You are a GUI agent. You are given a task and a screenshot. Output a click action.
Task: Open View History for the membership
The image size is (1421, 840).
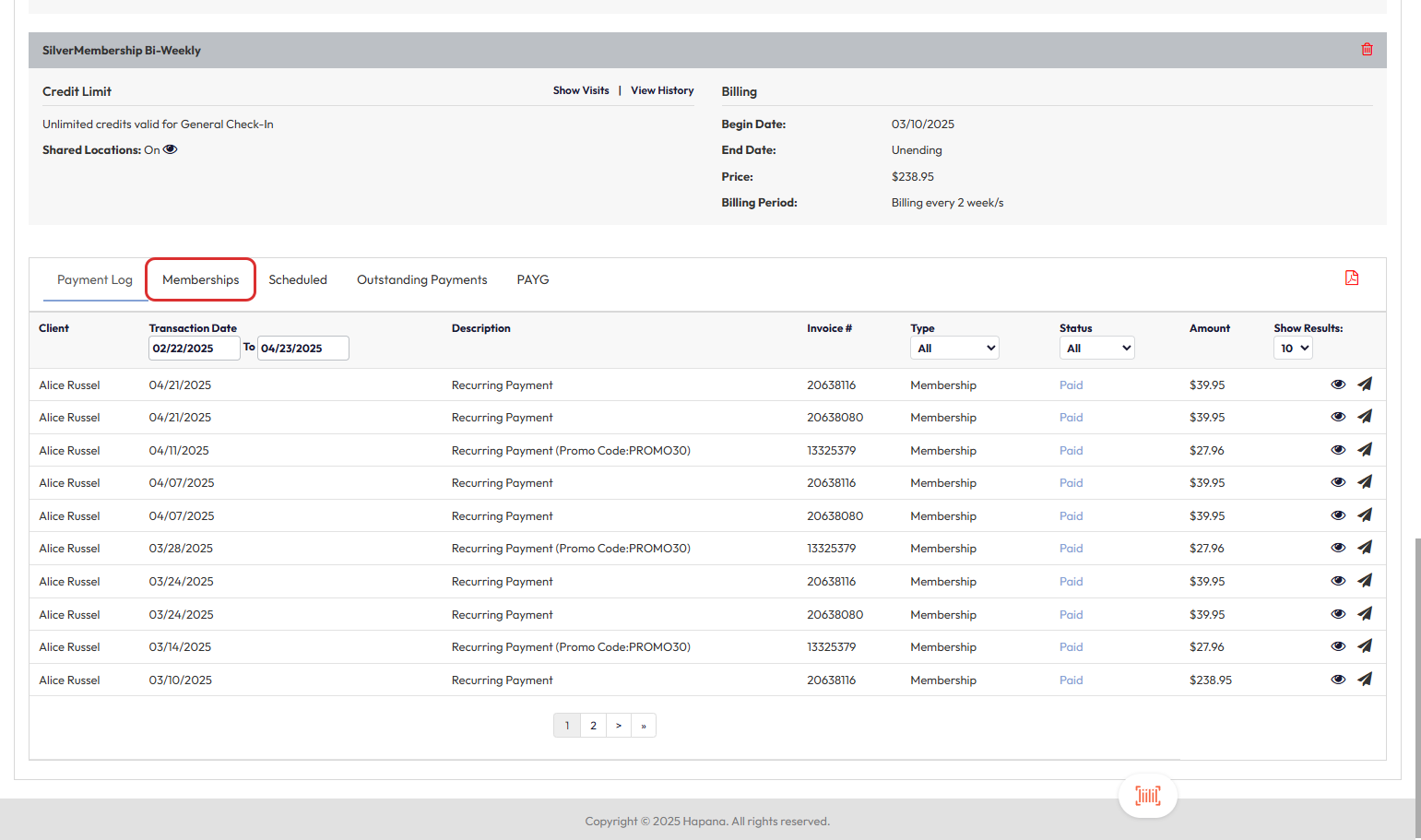[x=662, y=90]
